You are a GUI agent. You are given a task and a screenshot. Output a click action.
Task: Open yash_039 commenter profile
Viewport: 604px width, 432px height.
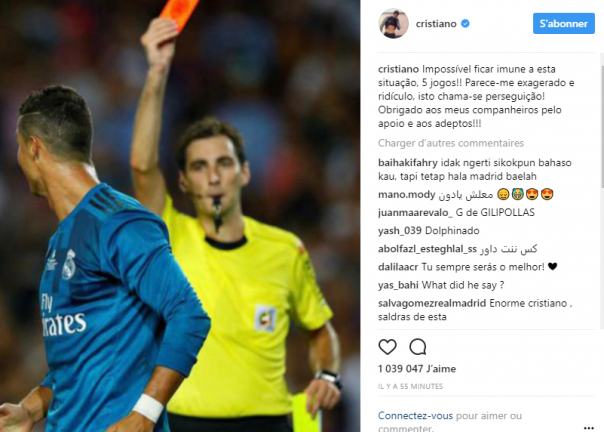click(x=399, y=231)
